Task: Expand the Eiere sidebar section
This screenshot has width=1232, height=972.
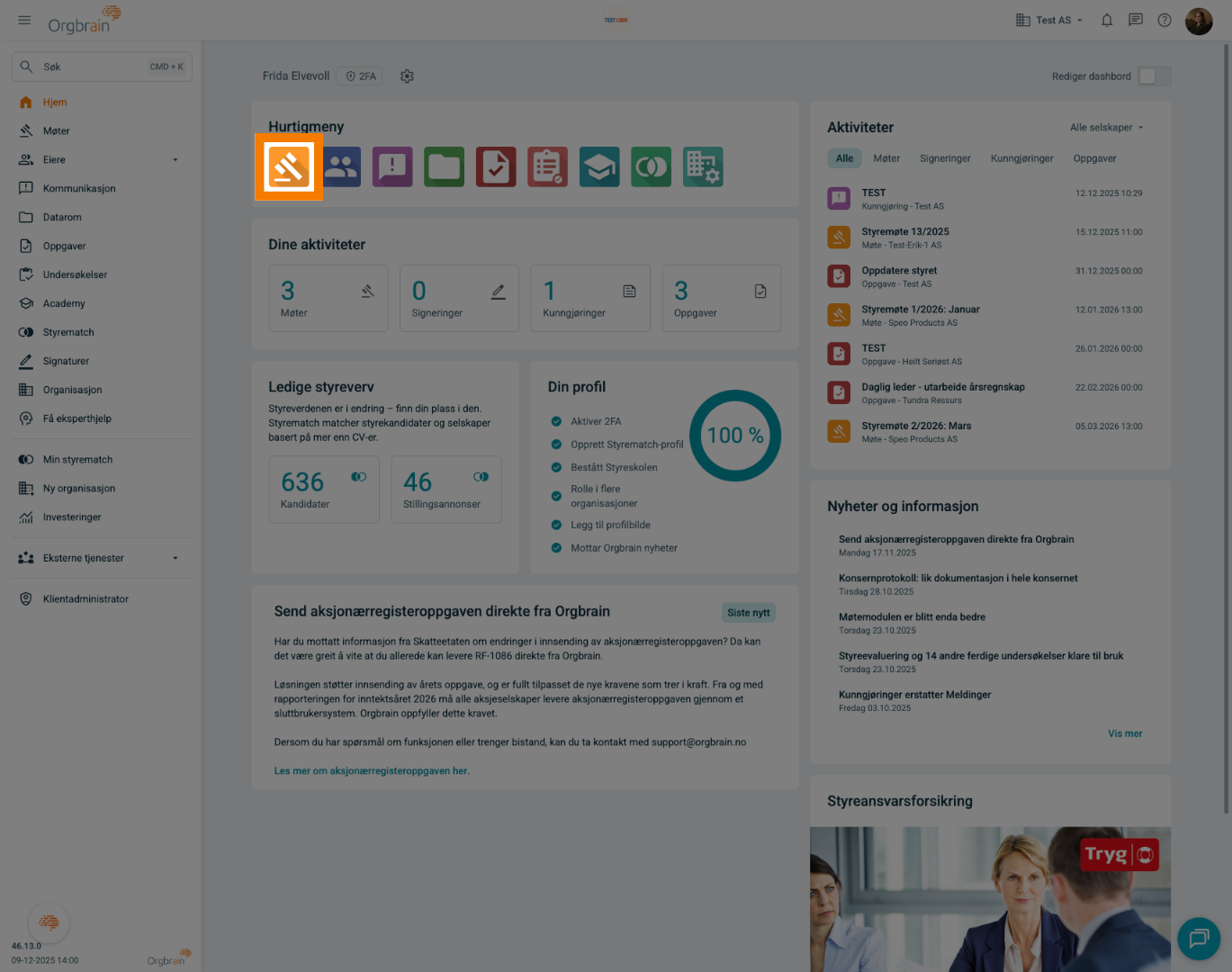Action: [175, 160]
